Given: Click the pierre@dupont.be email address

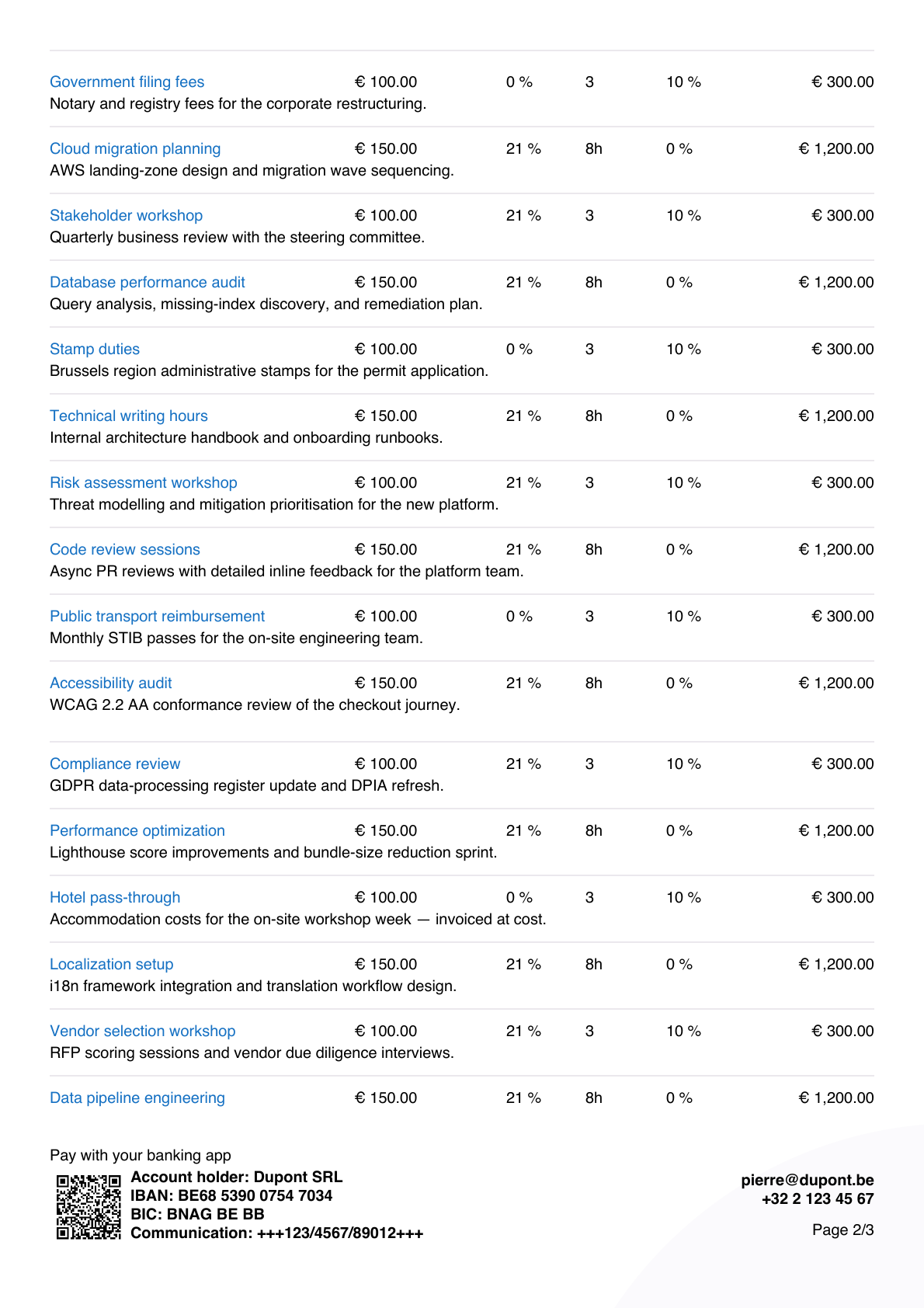Looking at the screenshot, I should pos(808,1180).
